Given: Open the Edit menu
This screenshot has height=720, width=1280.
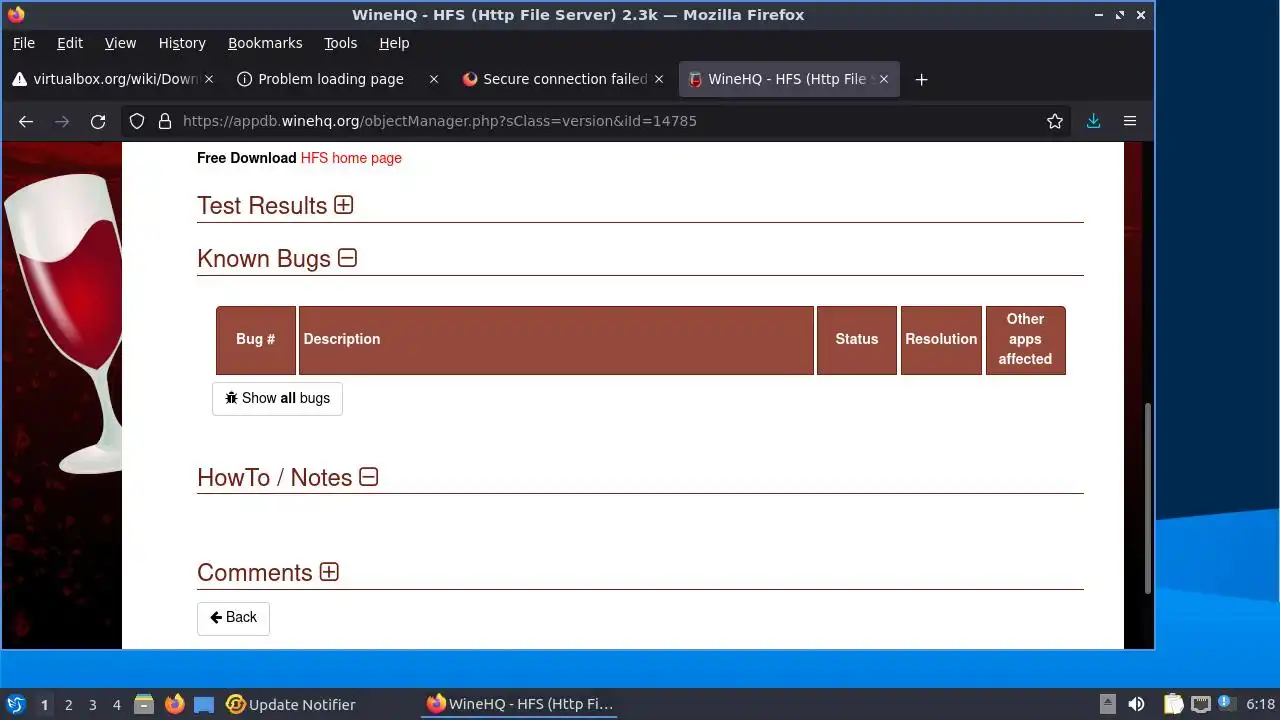Looking at the screenshot, I should tap(70, 43).
